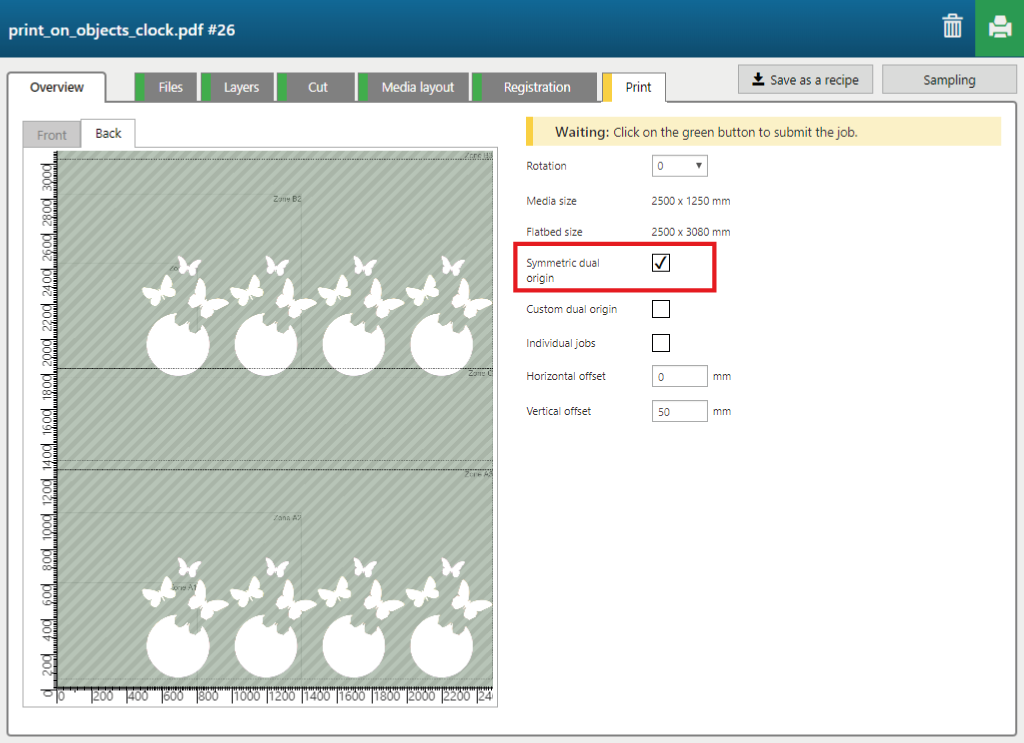Open the Files tab

[170, 87]
